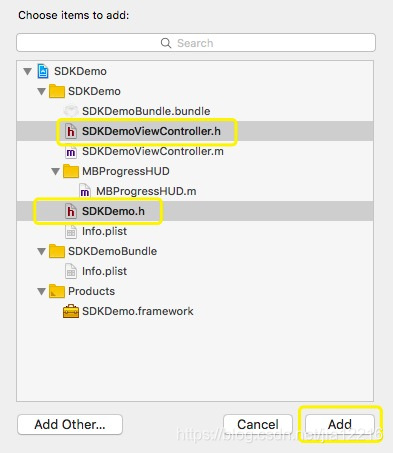Click the MBProgressHUD folder icon
This screenshot has width=393, height=453.
[x=71, y=171]
